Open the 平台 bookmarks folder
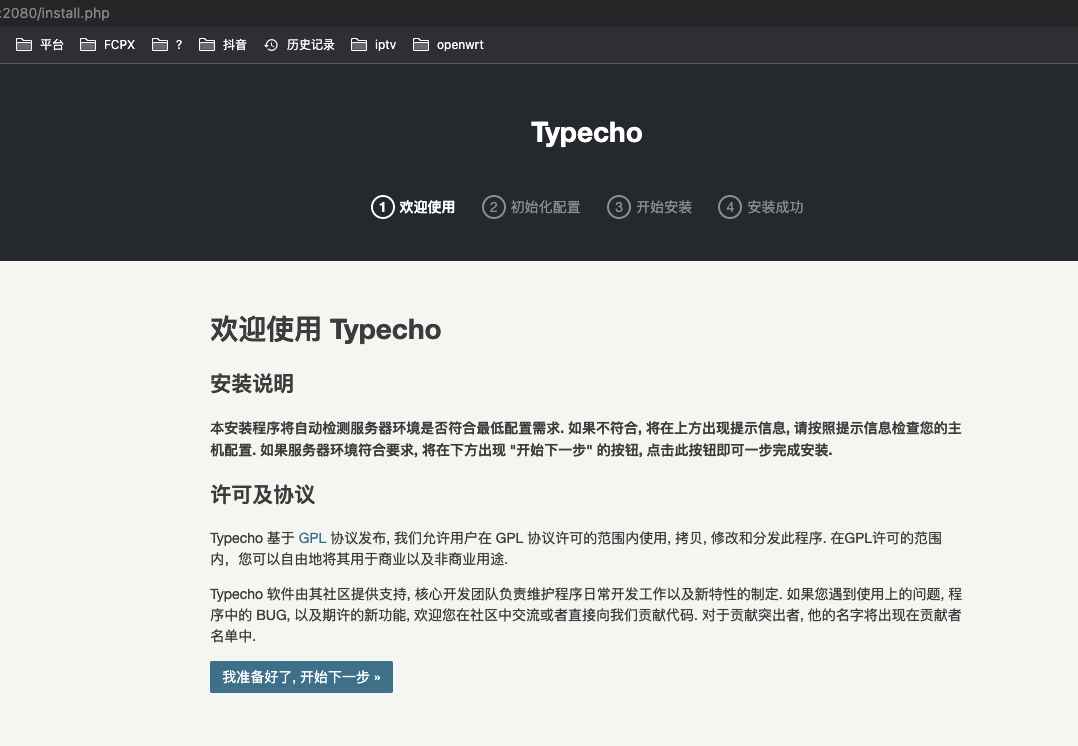The image size is (1078, 746). pos(40,45)
